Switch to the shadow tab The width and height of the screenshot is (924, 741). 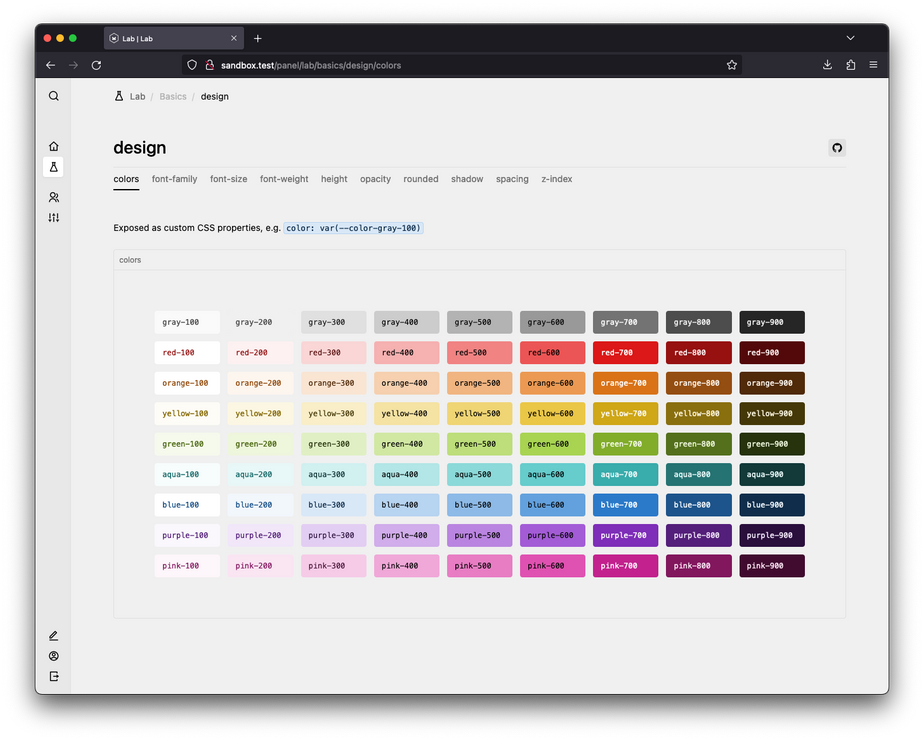tap(467, 179)
